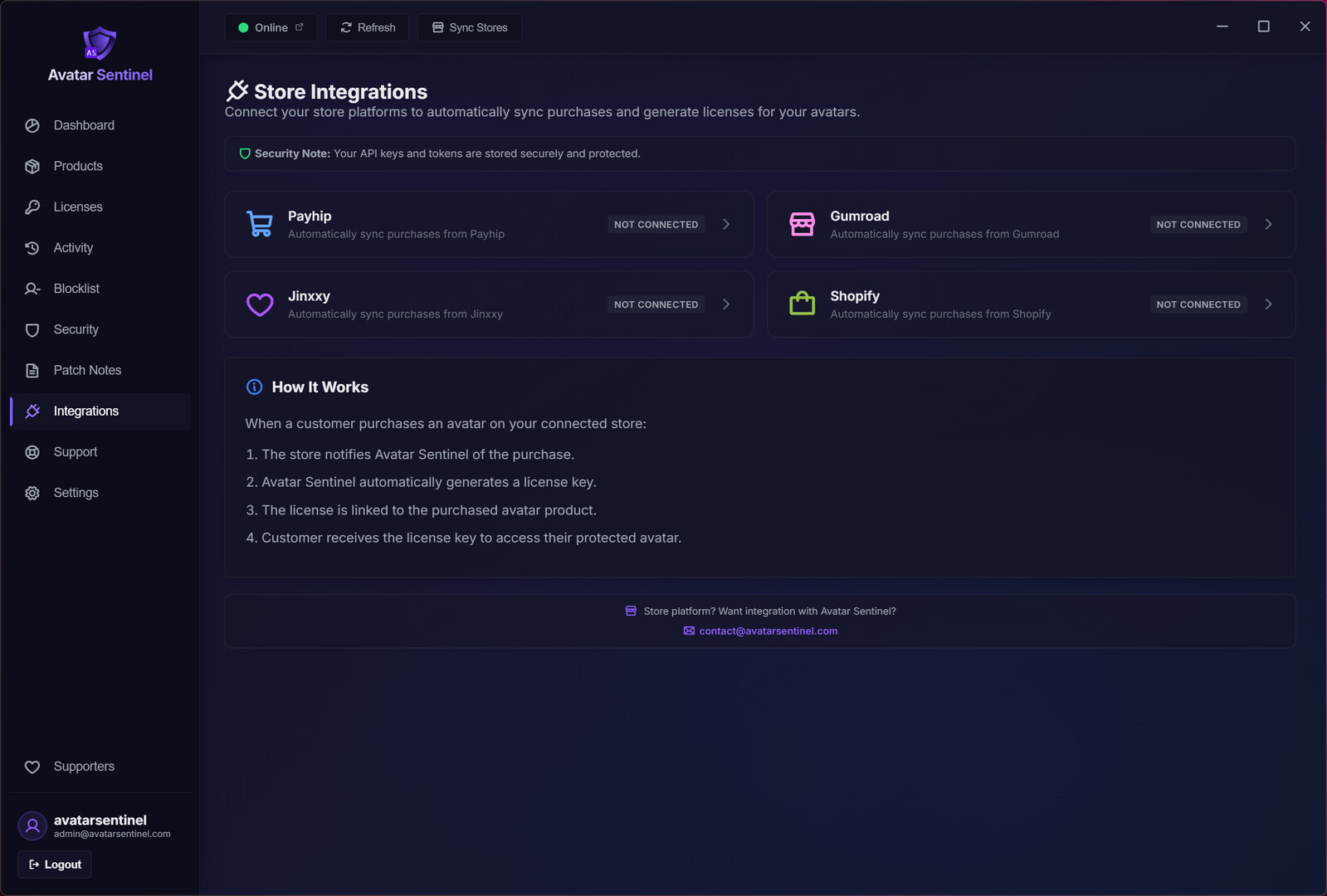The width and height of the screenshot is (1327, 896).
Task: Click the Jinxxy heart icon
Action: pos(260,304)
